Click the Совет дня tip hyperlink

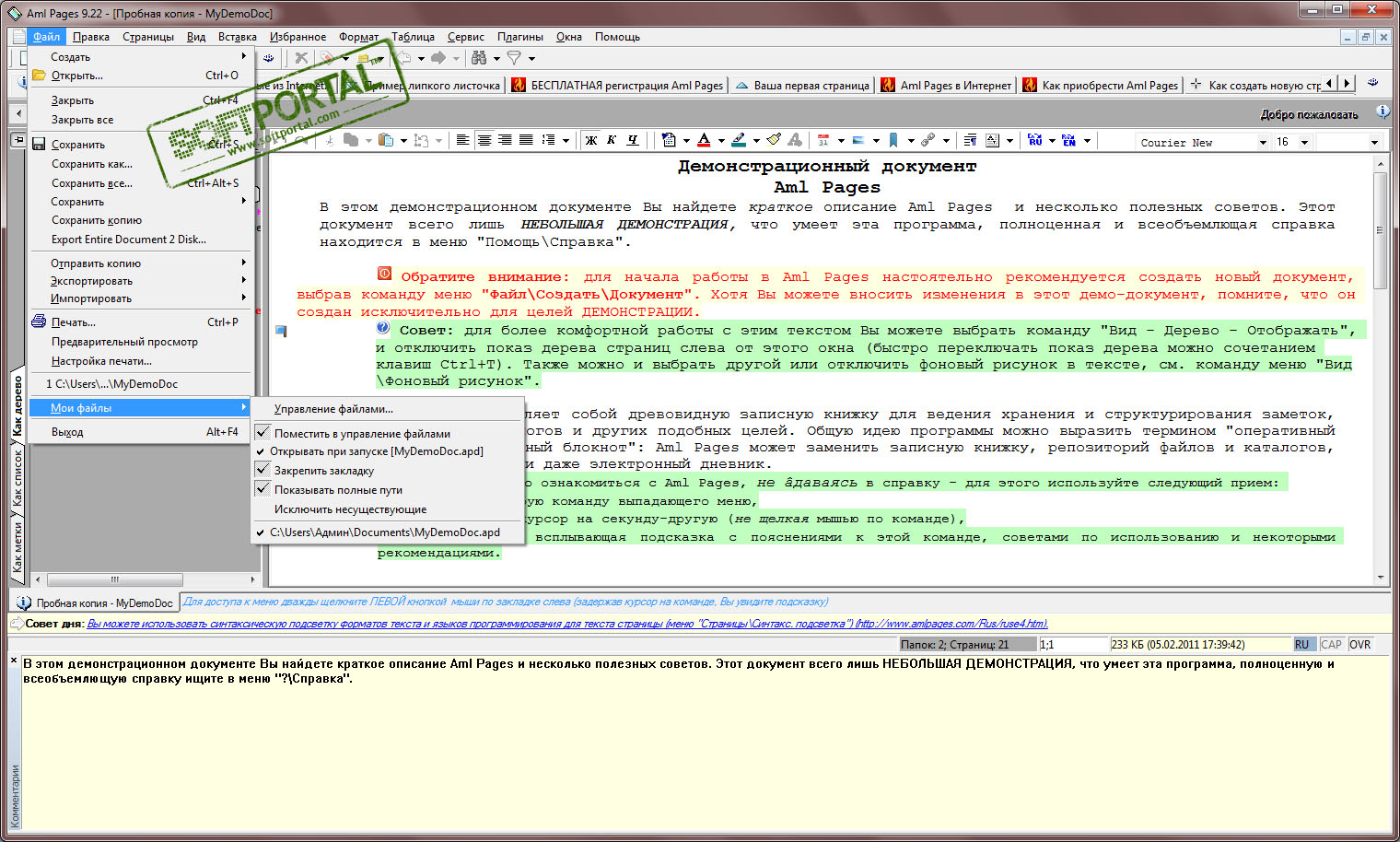click(x=567, y=624)
